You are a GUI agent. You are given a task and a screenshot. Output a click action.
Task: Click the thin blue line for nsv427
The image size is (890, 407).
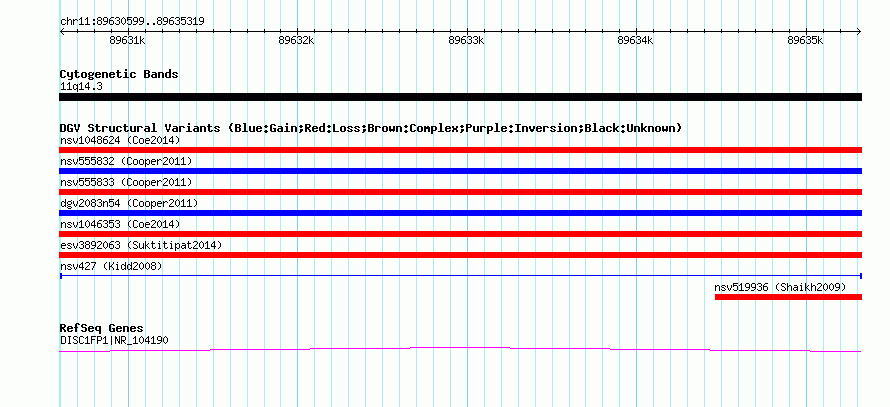point(460,276)
